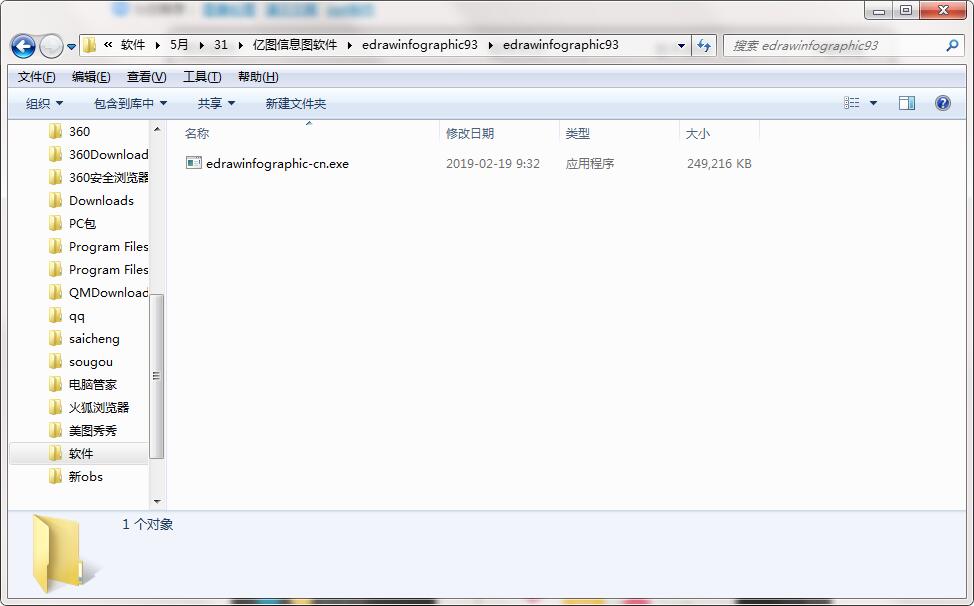The width and height of the screenshot is (974, 606).
Task: Click the file size 249,216 KB
Action: (719, 163)
